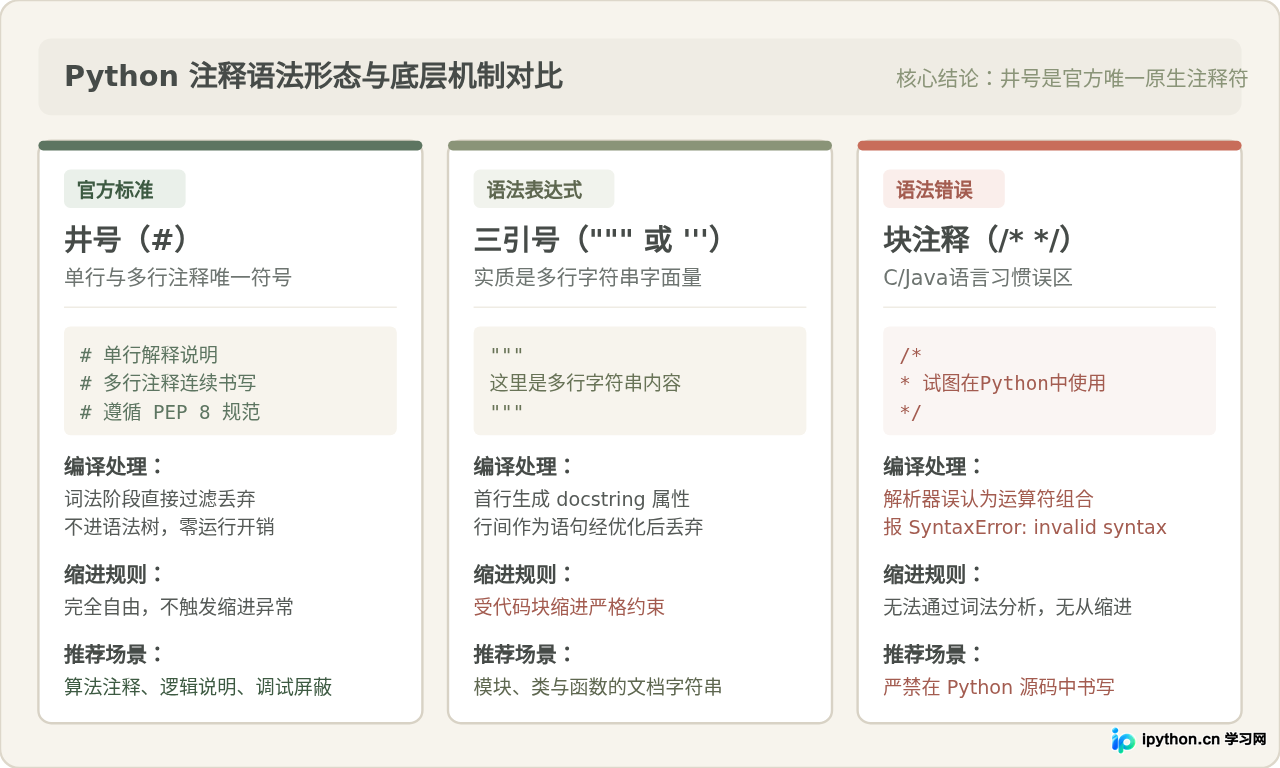Click the heading 三引号（""" 或 '''）
Image resolution: width=1280 pixels, height=768 pixels.
598,240
